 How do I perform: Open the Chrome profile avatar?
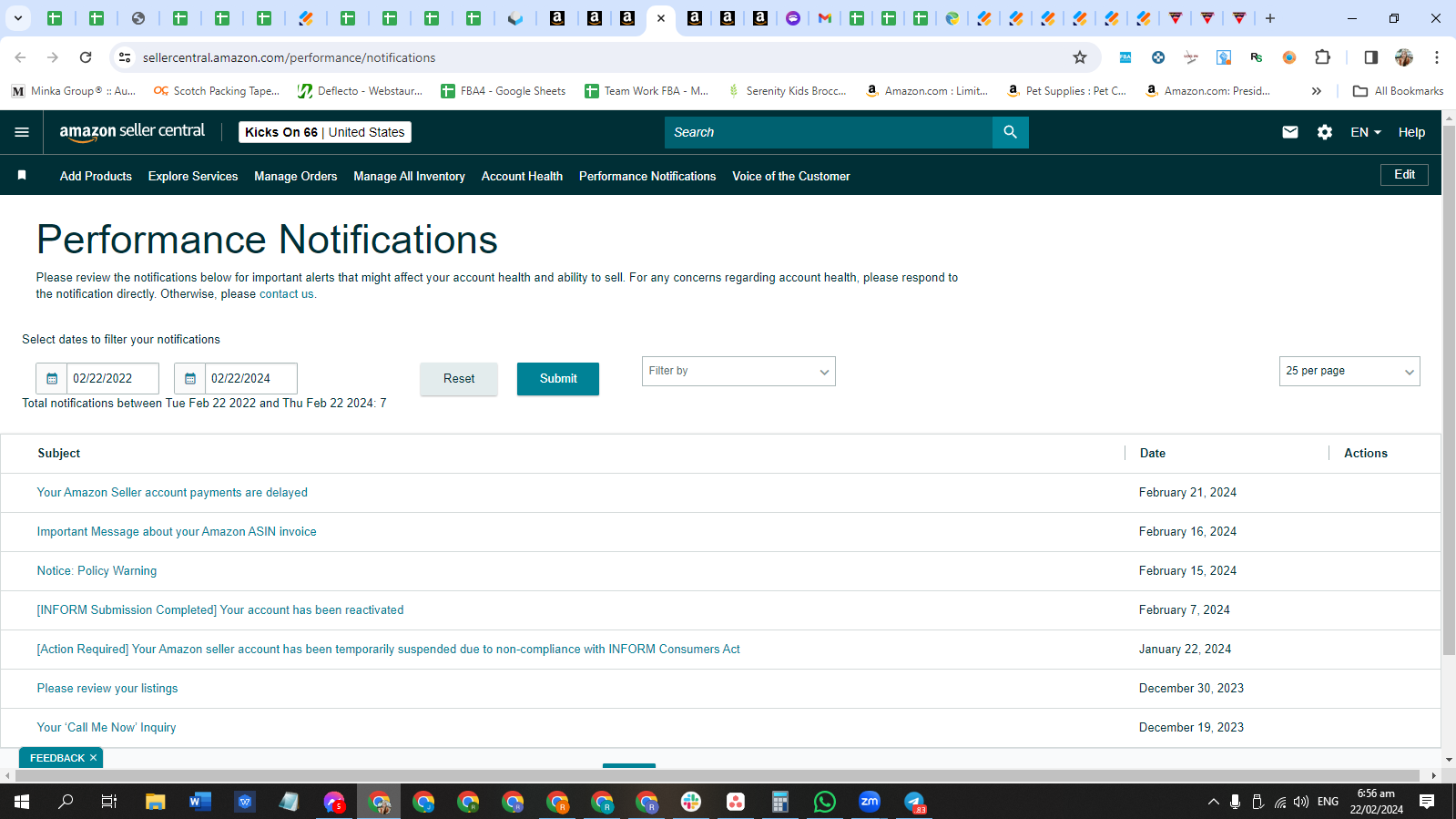[x=1404, y=57]
